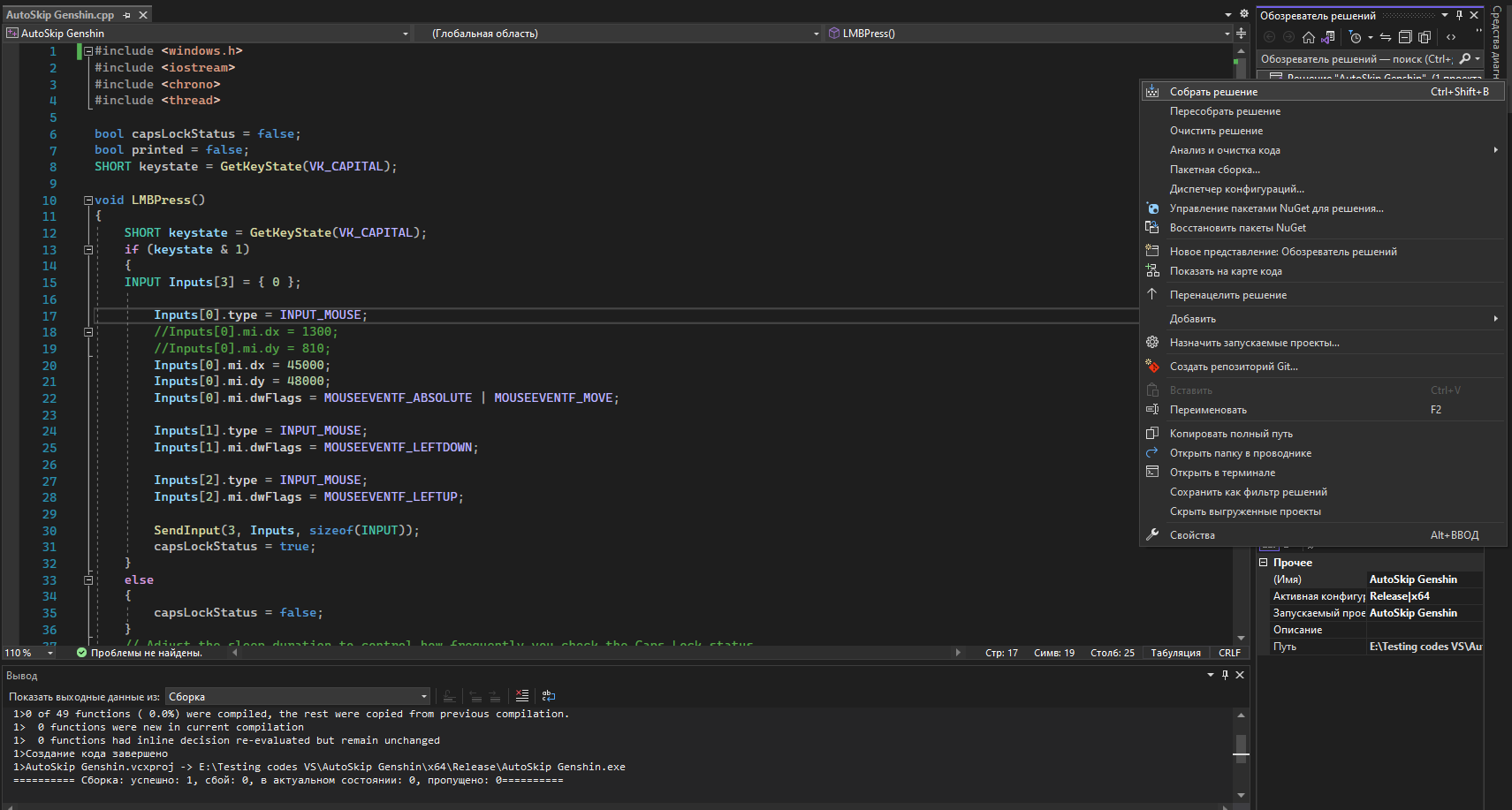The height and width of the screenshot is (810, 1512).
Task: Collapse the #include region outline toggle
Action: 88,51
